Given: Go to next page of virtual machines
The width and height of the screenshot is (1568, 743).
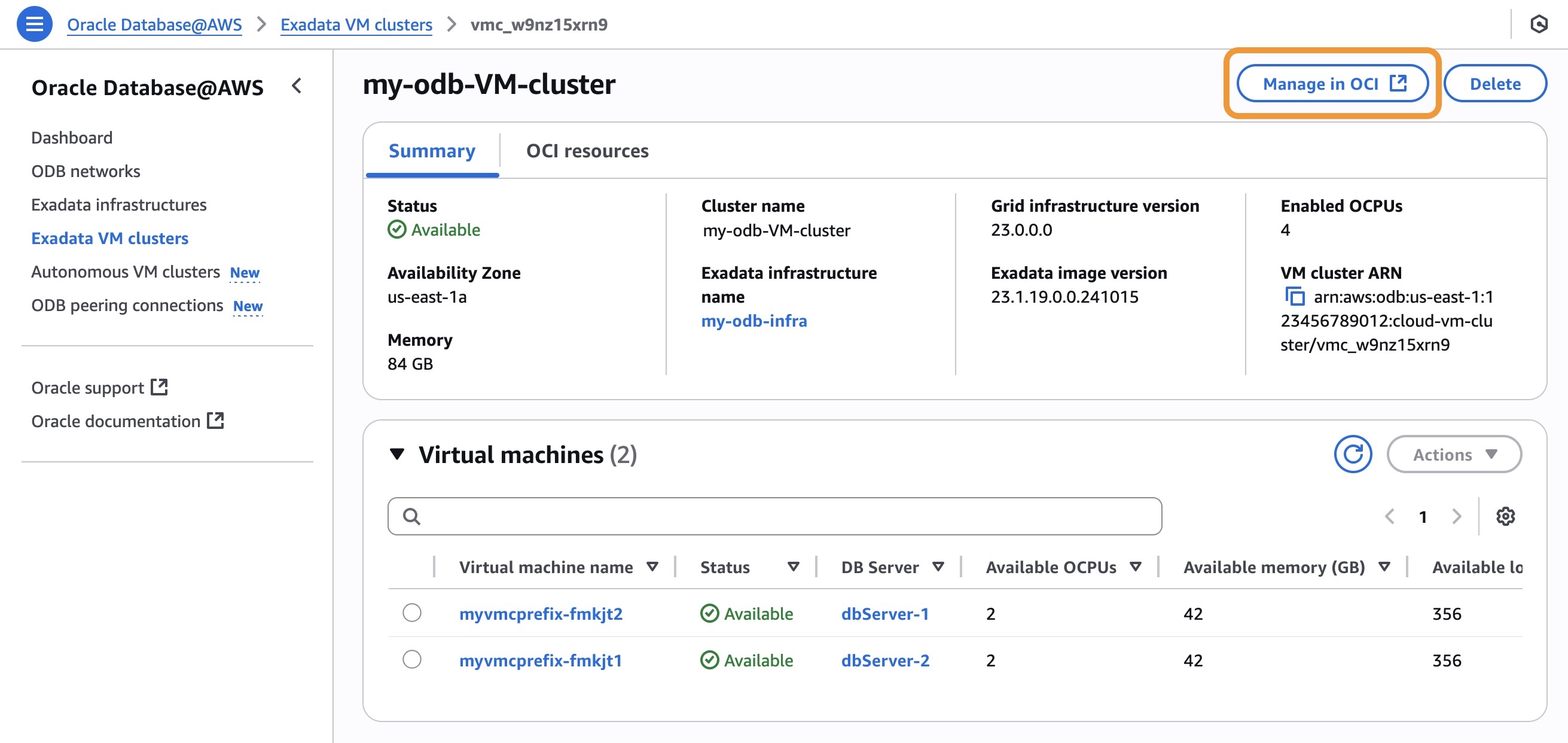Looking at the screenshot, I should pos(1457,516).
